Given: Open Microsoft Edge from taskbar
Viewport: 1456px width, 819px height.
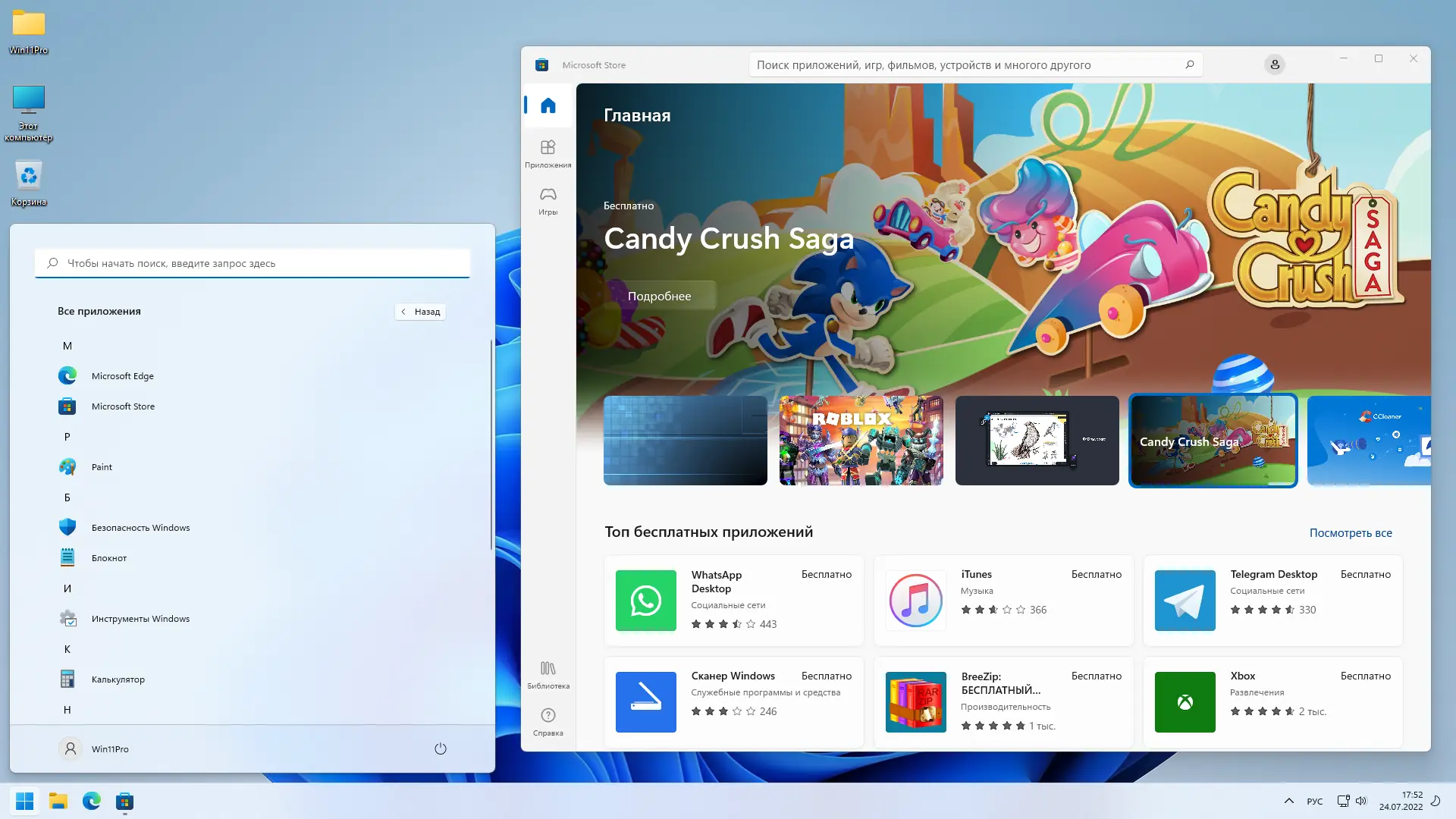Looking at the screenshot, I should (92, 801).
